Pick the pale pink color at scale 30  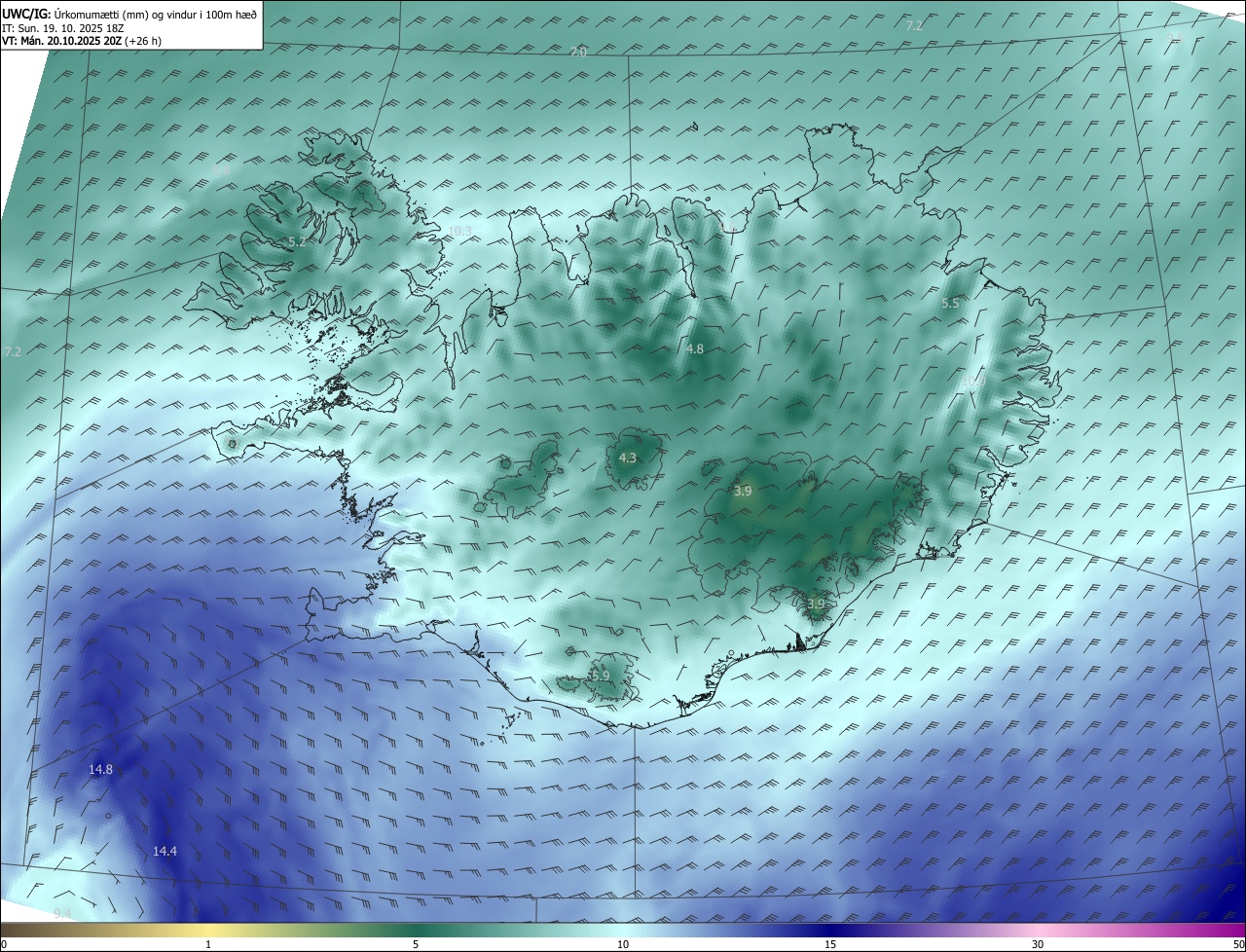(x=1038, y=930)
